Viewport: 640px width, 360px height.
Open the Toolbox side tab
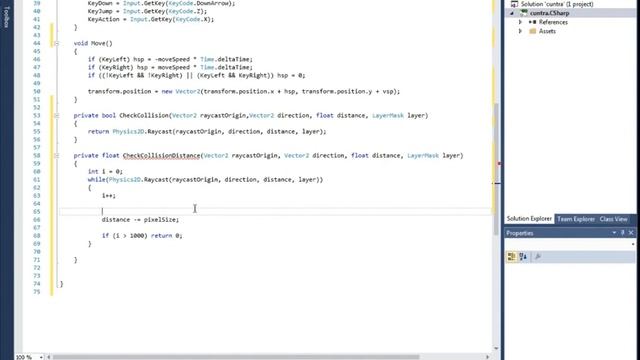tap(6, 16)
